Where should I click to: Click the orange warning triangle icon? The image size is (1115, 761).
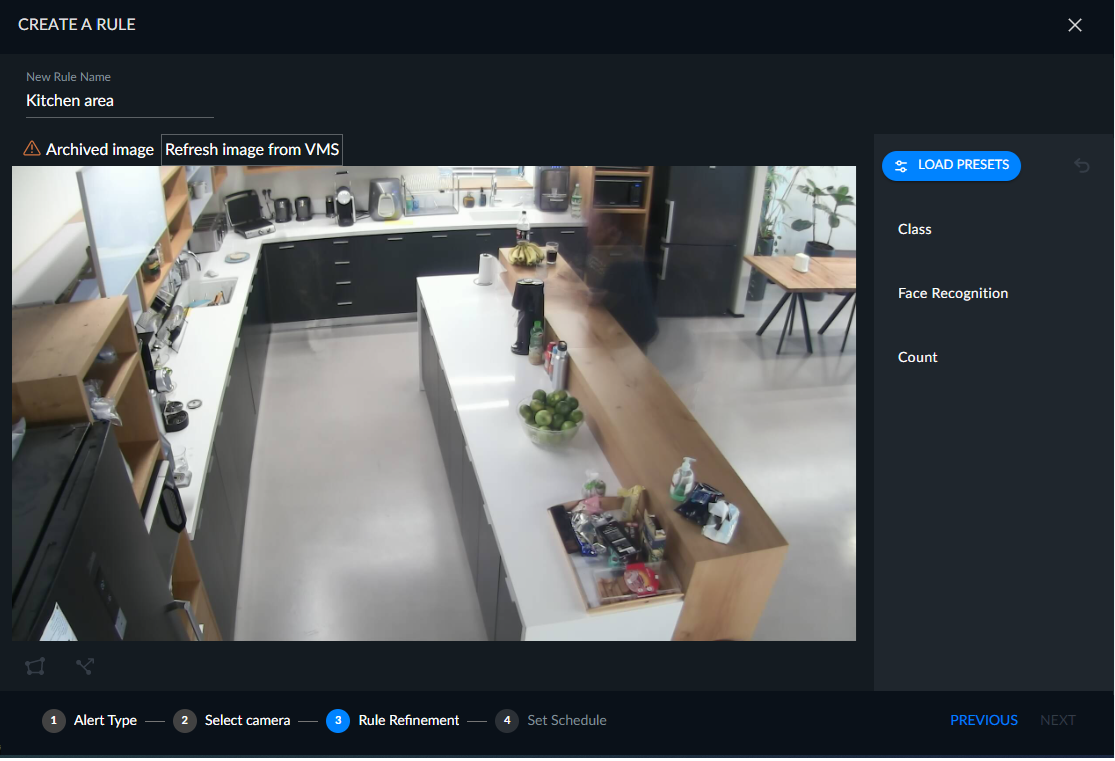click(32, 149)
